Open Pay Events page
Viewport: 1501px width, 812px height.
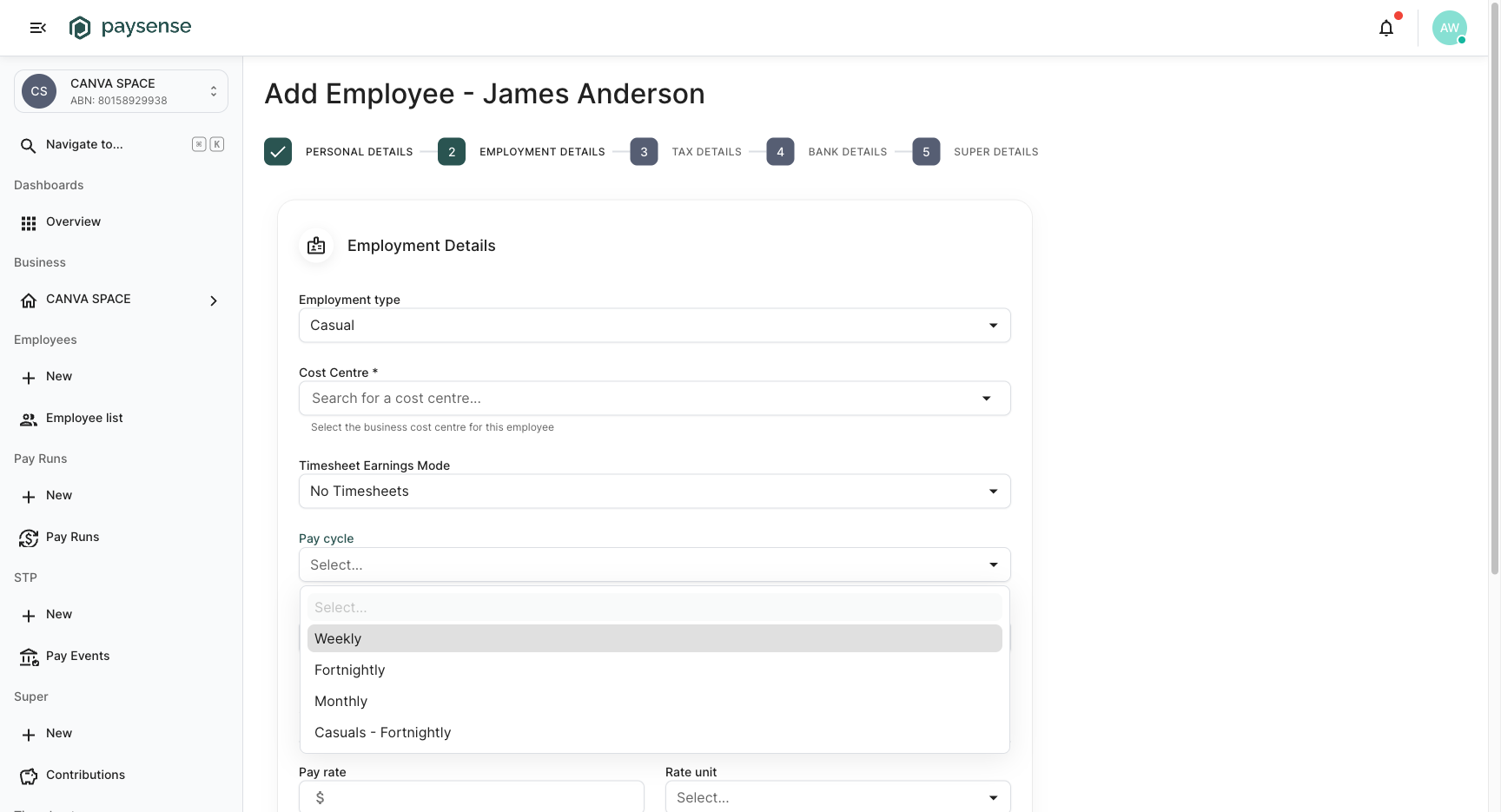tap(78, 656)
